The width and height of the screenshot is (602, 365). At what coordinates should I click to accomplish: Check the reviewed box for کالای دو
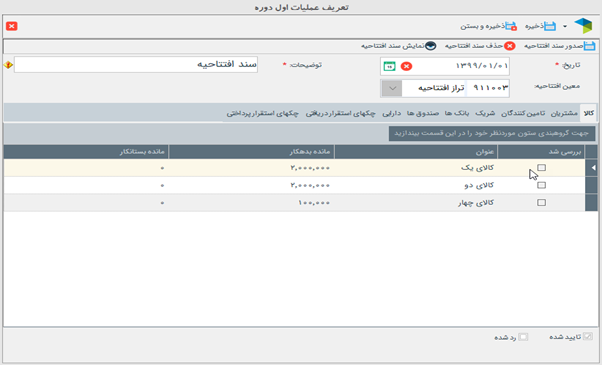(541, 185)
